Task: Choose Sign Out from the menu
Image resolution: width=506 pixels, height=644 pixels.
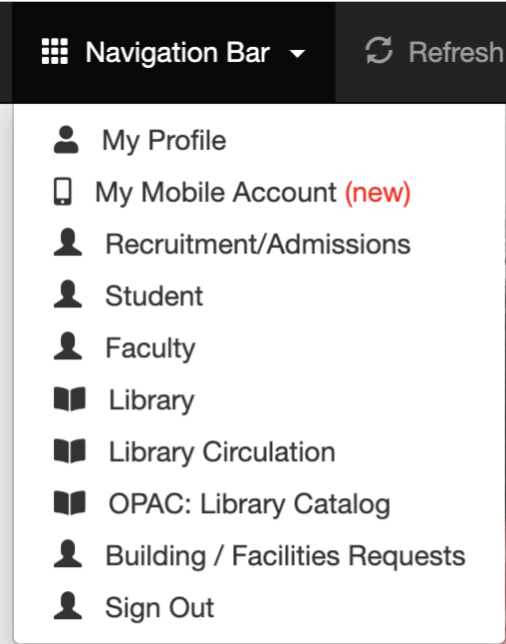Action: click(259, 607)
